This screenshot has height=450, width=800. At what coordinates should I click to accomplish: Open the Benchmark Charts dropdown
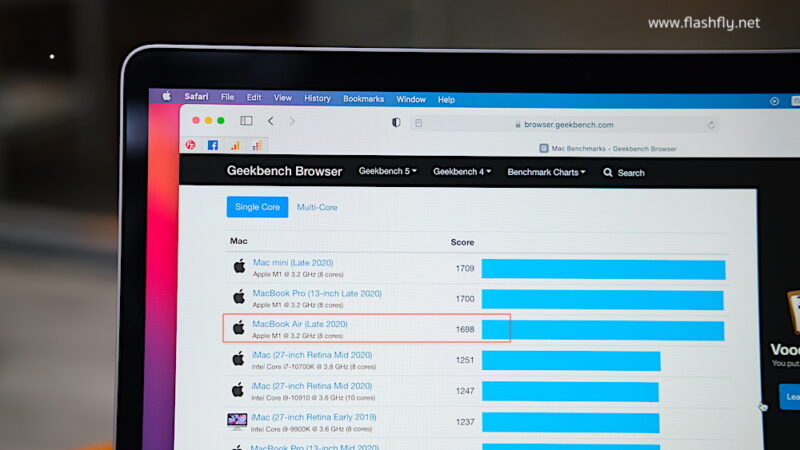548,172
